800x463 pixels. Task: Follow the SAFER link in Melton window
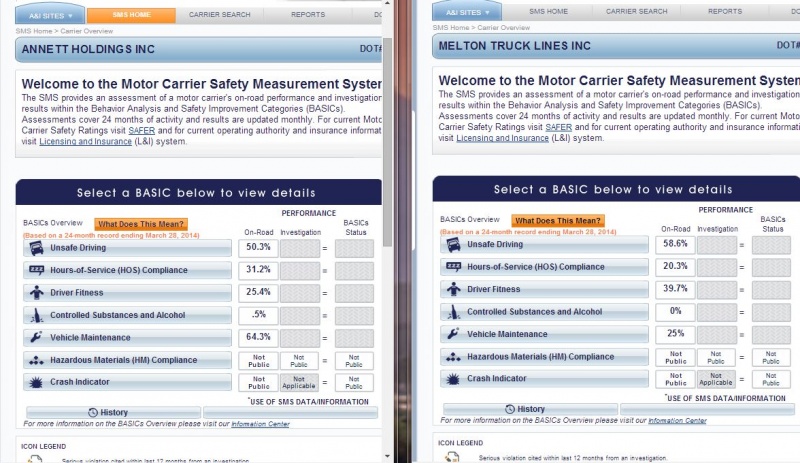click(558, 127)
